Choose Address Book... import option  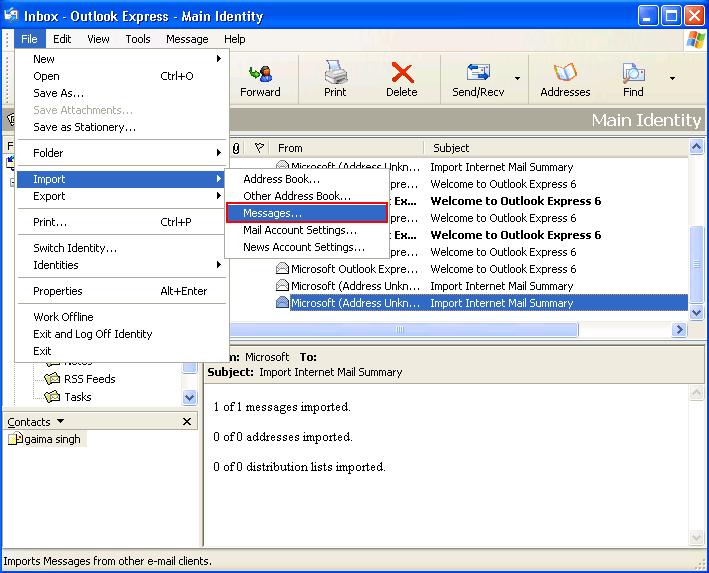point(307,179)
